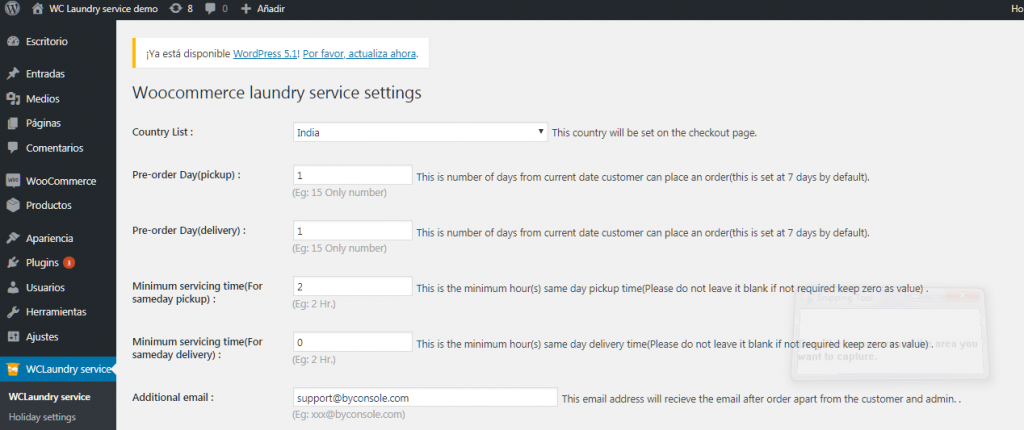The image size is (1024, 430).
Task: Click the Apariencia brush icon
Action: (12, 239)
